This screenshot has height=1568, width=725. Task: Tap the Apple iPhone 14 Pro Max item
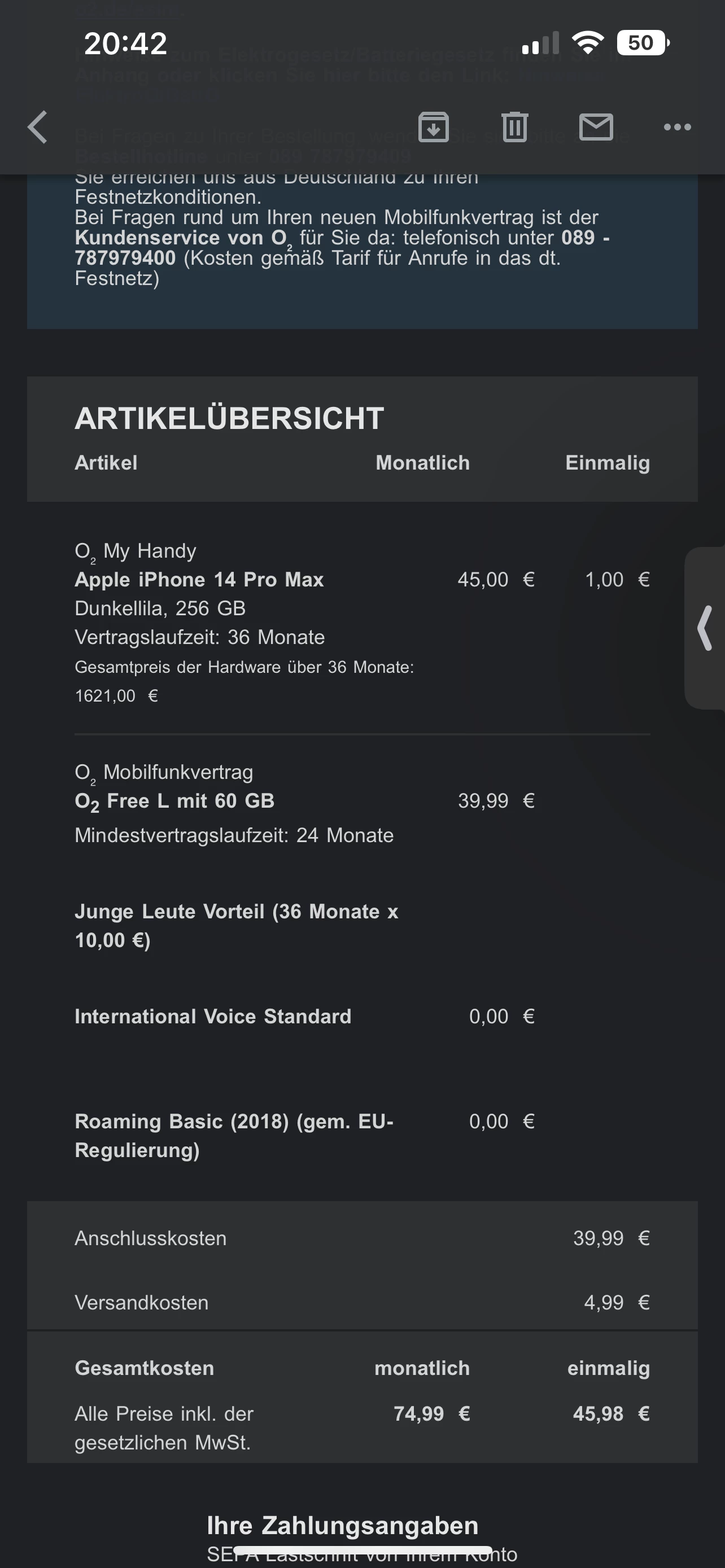click(x=199, y=580)
